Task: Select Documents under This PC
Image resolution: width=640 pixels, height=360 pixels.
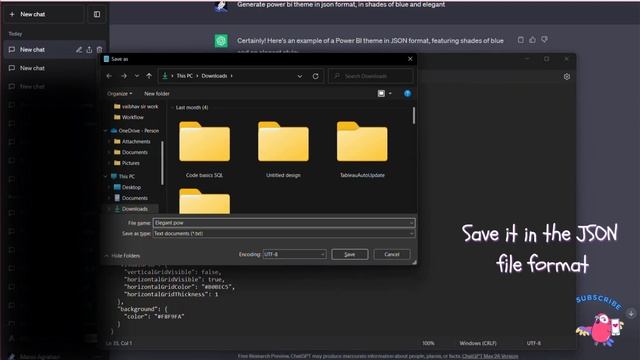Action: [x=131, y=198]
